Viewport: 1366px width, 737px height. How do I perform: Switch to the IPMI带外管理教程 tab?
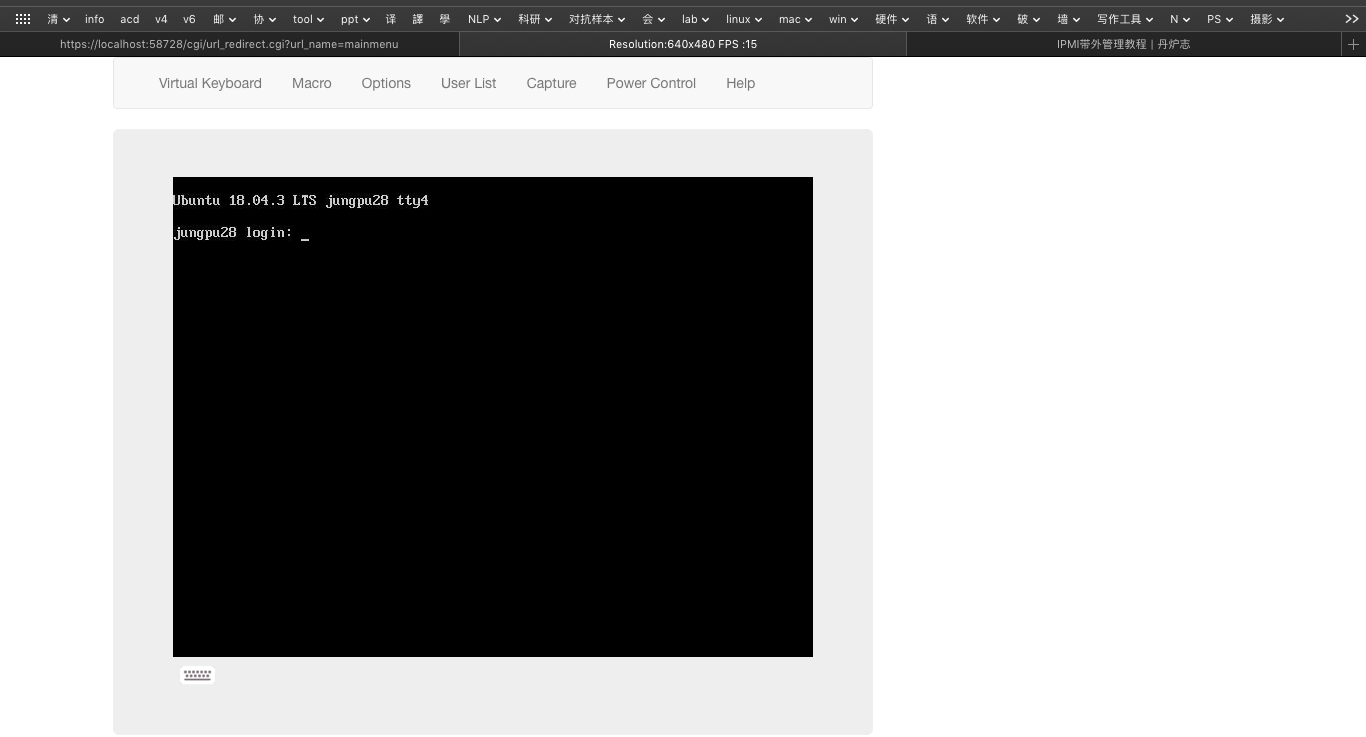1123,44
